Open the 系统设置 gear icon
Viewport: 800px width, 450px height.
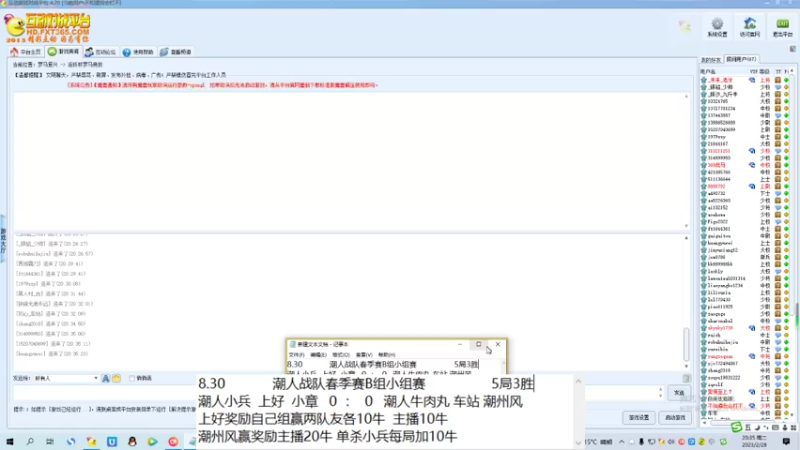click(717, 28)
